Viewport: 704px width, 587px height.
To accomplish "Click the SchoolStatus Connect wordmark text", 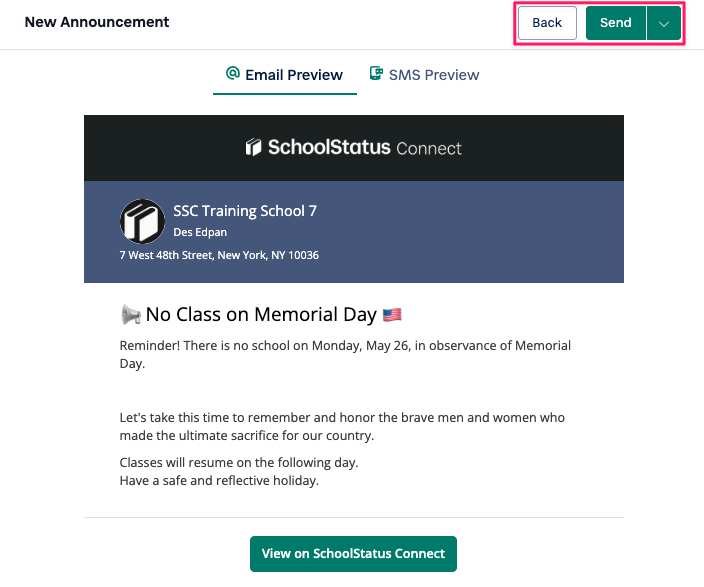I will (365, 147).
